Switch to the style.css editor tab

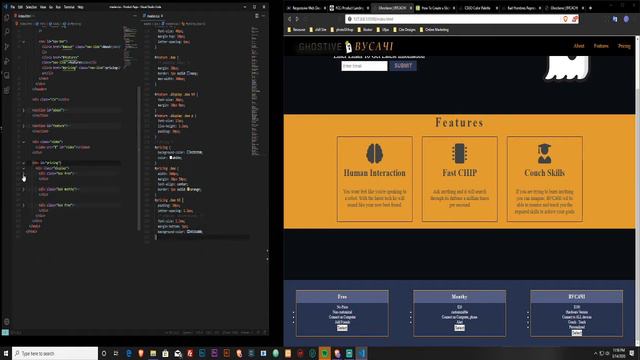(153, 16)
